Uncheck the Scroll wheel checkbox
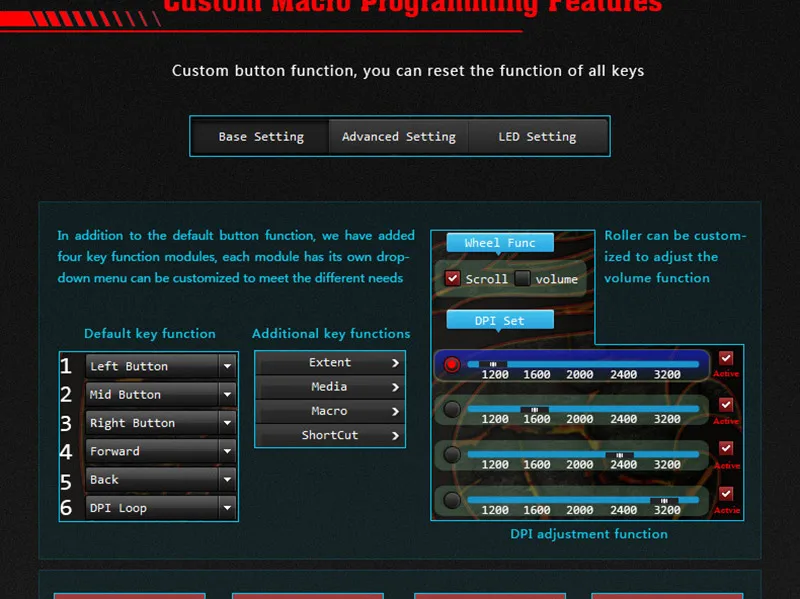This screenshot has width=800, height=599. pyautogui.click(x=452, y=279)
